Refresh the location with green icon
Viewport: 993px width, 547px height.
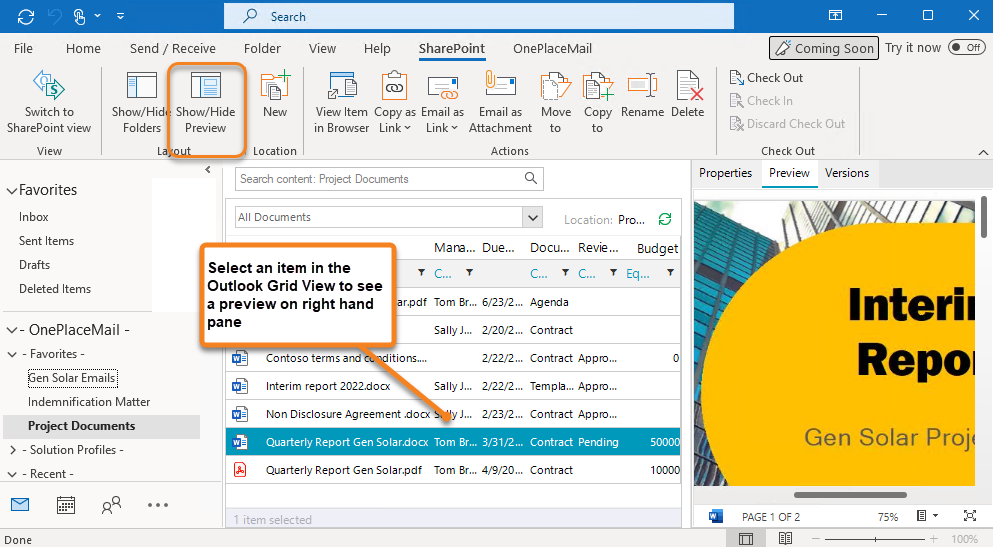pos(664,219)
